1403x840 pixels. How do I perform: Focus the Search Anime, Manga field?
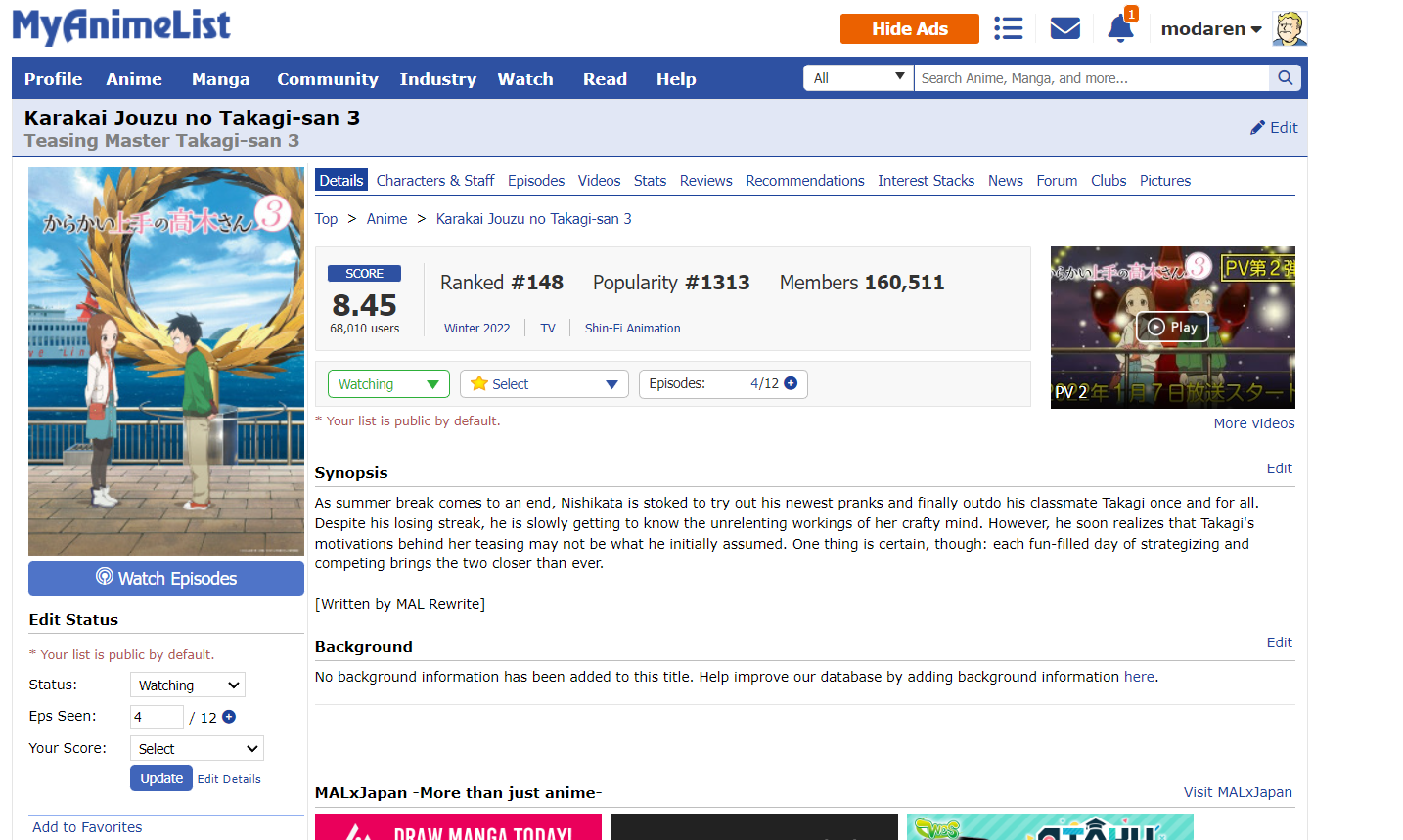click(x=1092, y=78)
